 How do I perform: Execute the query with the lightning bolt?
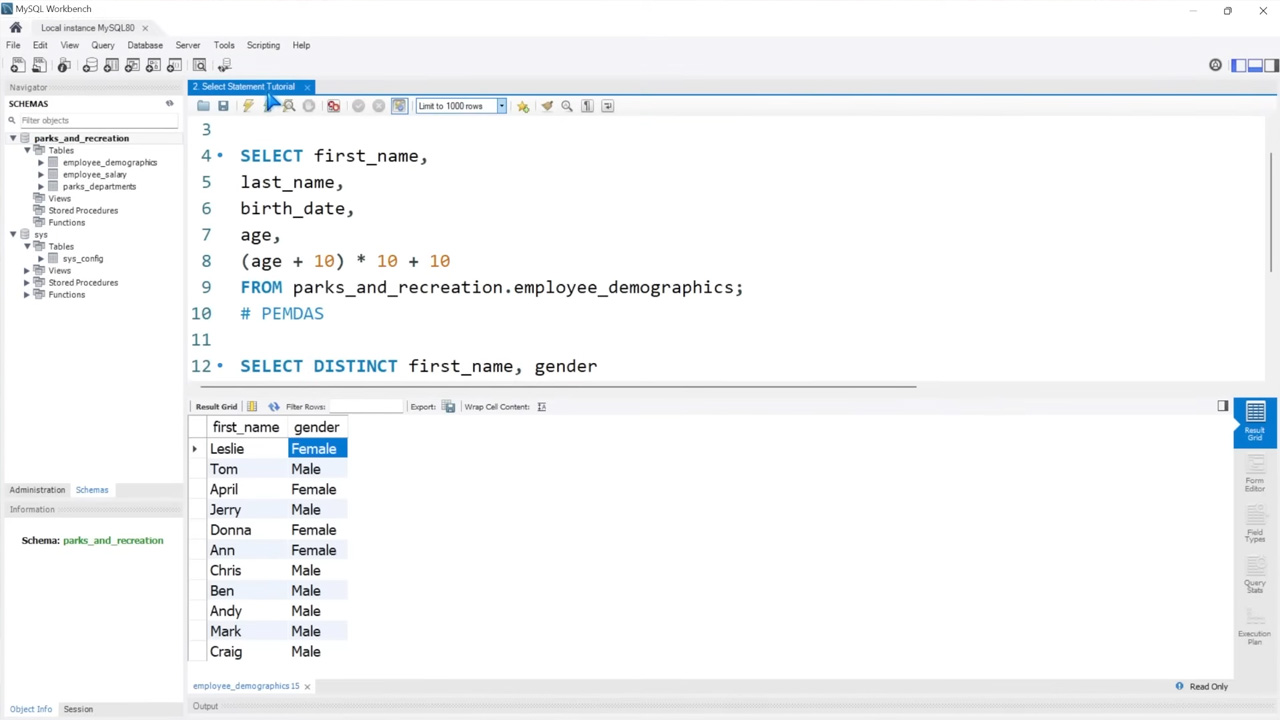(248, 106)
